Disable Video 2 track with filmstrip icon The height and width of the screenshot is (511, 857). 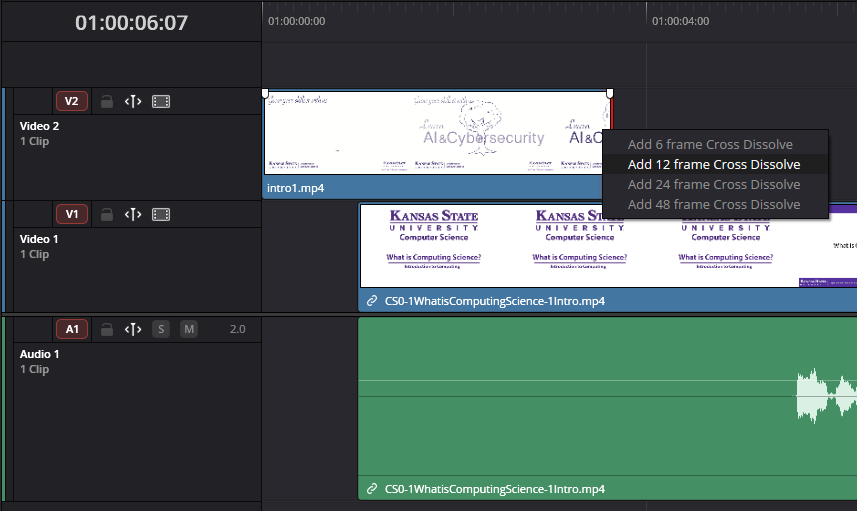point(161,101)
